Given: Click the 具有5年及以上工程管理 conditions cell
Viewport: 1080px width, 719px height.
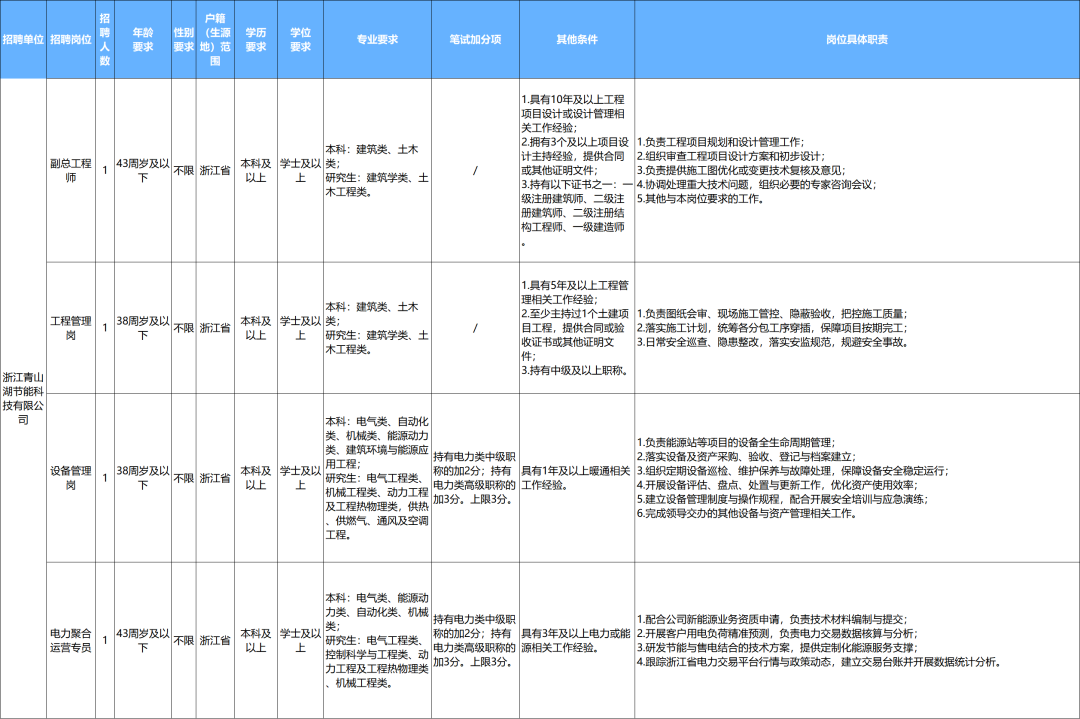Looking at the screenshot, I should [x=577, y=328].
